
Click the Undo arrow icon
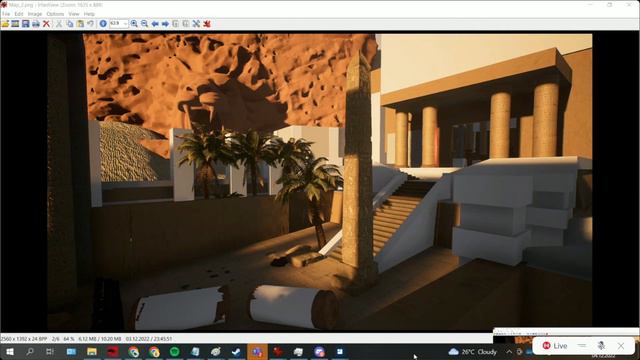point(90,24)
